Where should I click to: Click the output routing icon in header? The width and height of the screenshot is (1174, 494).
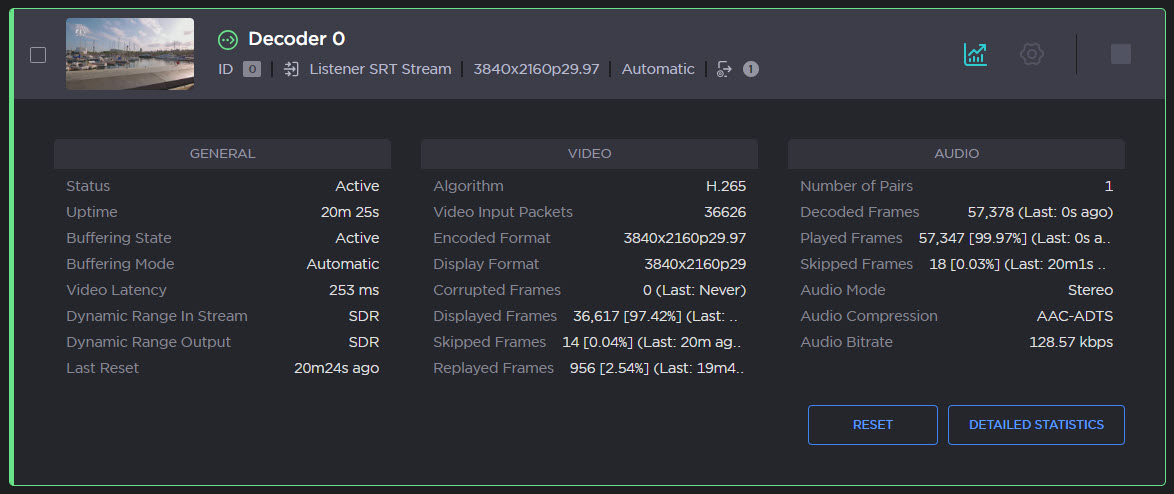pyautogui.click(x=724, y=69)
